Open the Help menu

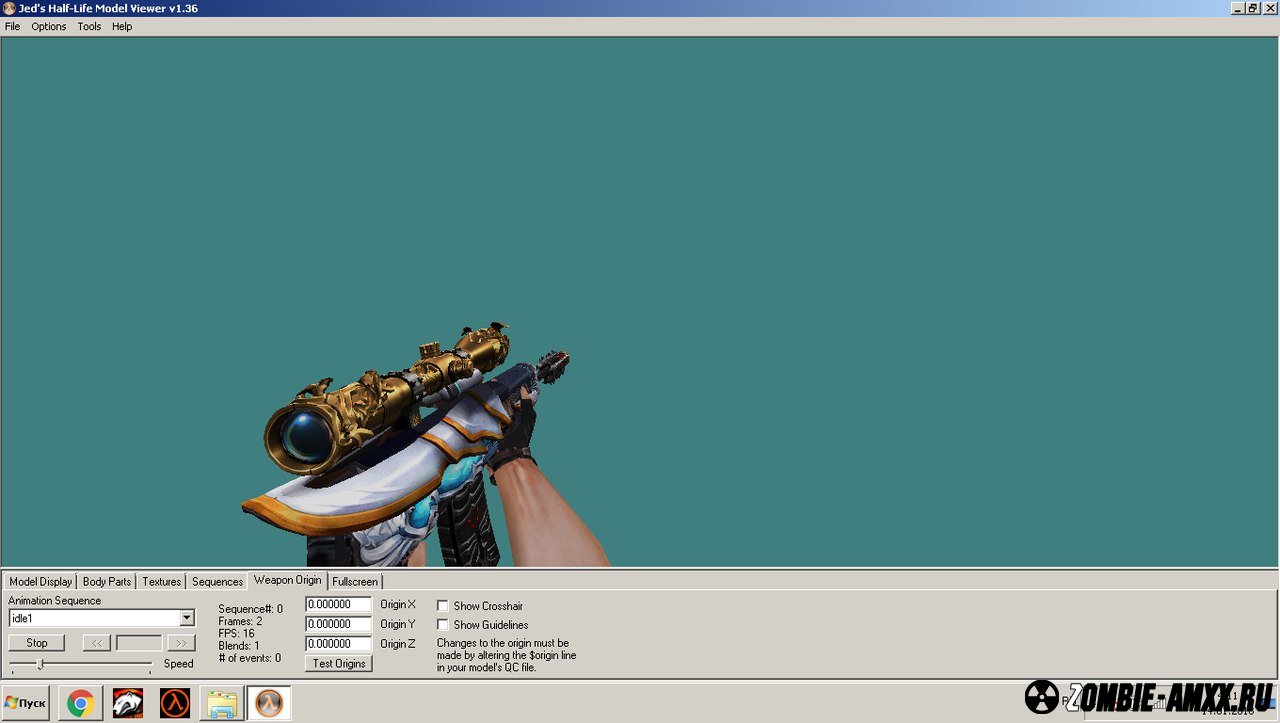point(122,27)
